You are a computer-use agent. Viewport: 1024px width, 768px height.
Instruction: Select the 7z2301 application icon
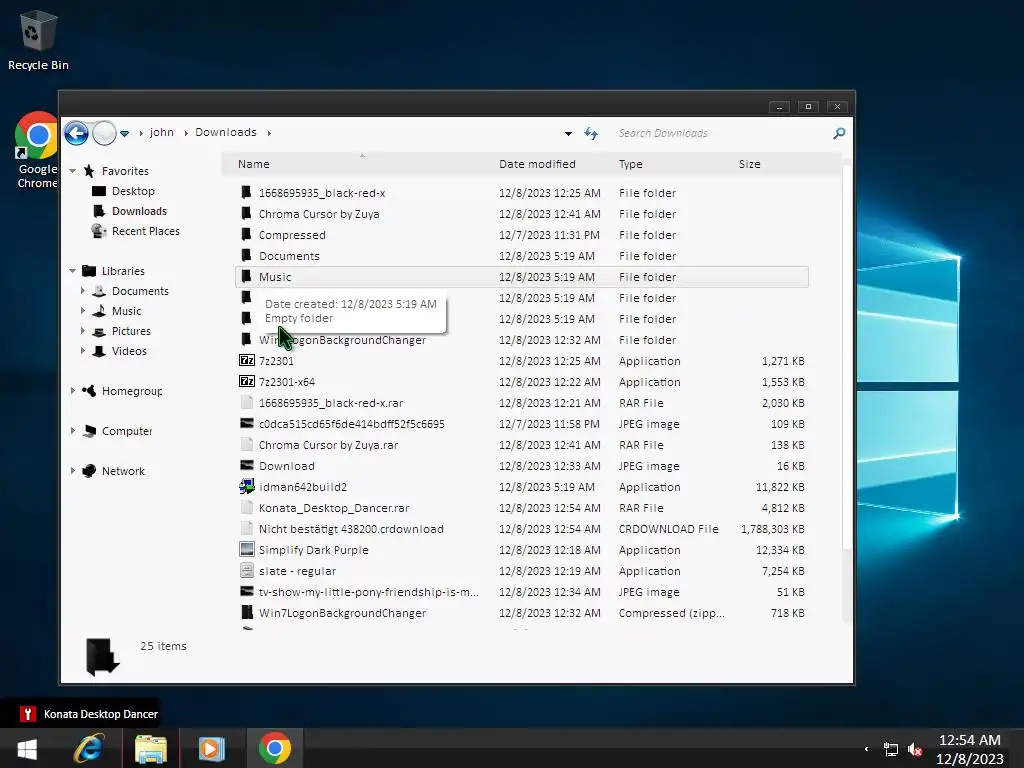[247, 360]
